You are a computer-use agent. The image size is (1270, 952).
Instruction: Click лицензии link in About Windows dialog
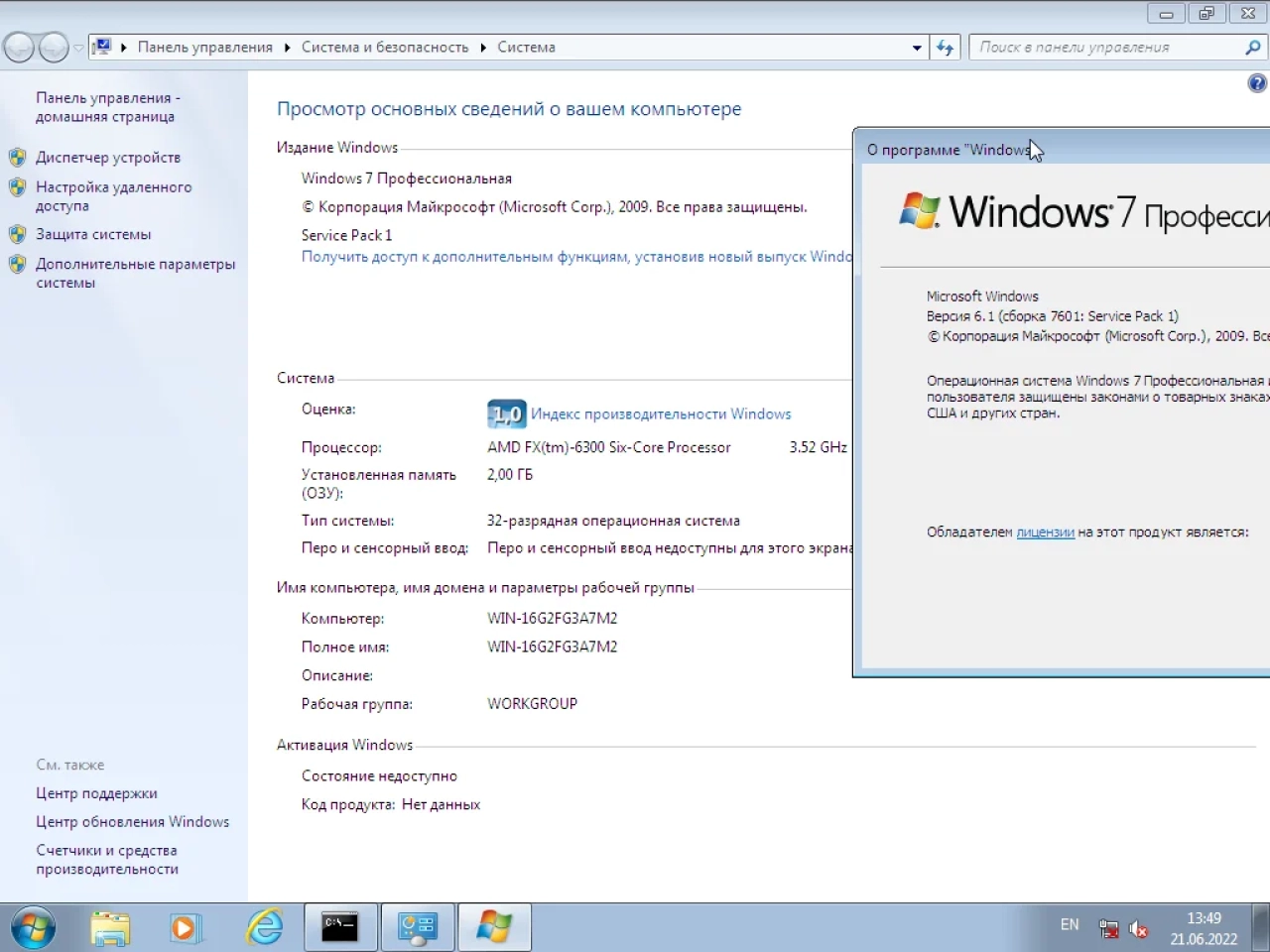point(1045,533)
